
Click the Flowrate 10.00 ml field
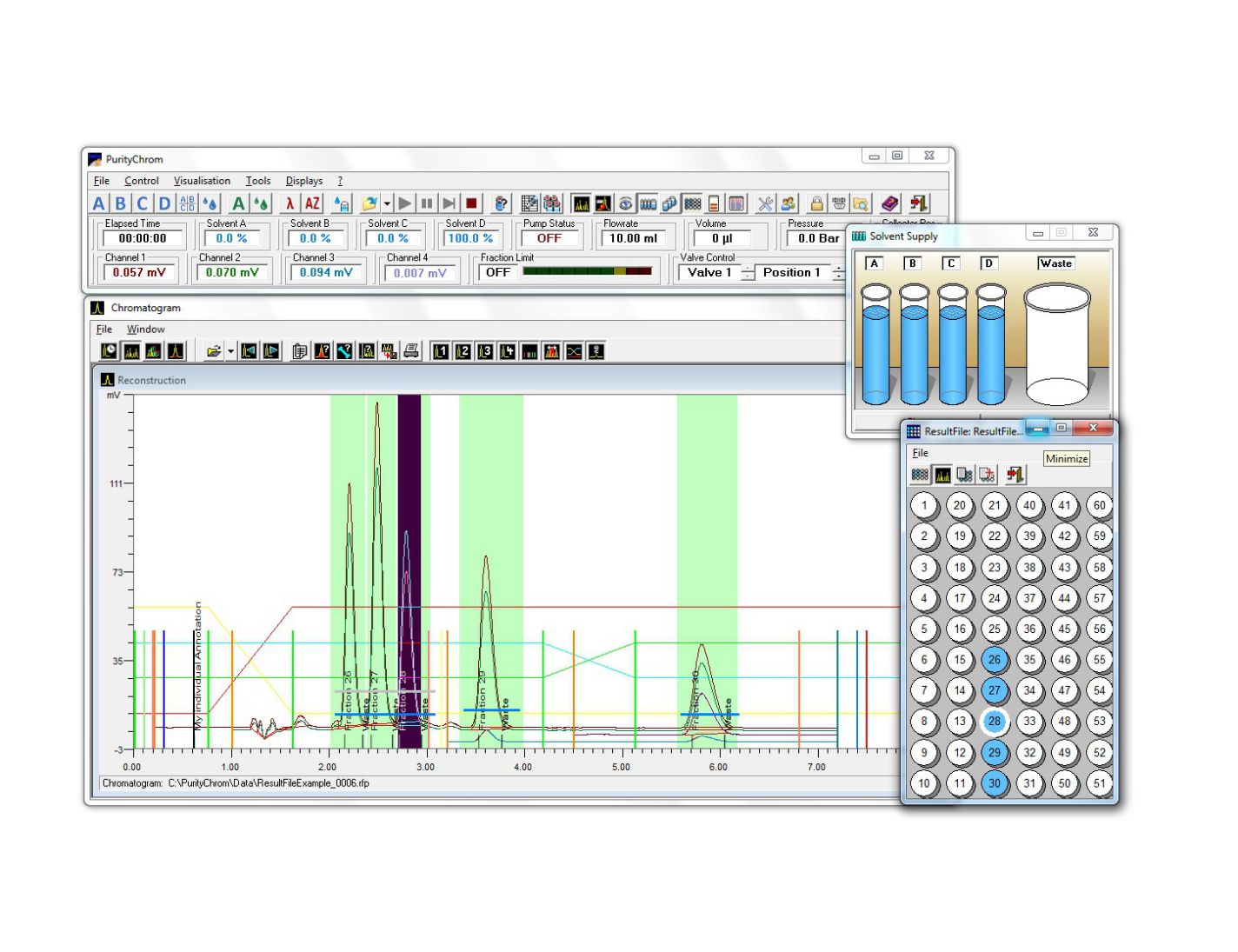click(x=633, y=238)
